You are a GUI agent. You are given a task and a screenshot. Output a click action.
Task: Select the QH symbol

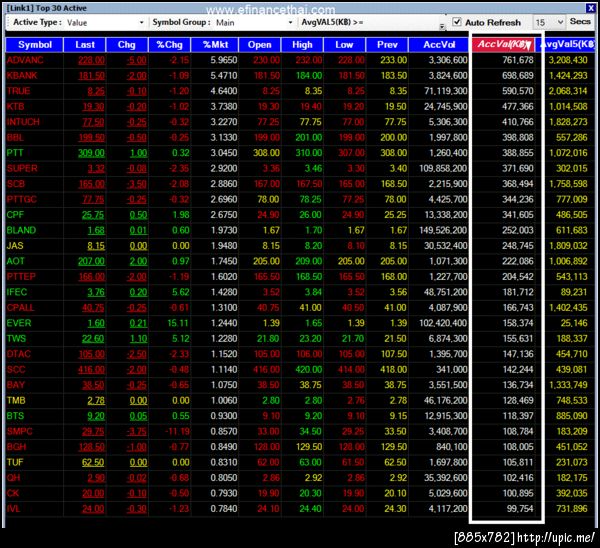point(13,478)
